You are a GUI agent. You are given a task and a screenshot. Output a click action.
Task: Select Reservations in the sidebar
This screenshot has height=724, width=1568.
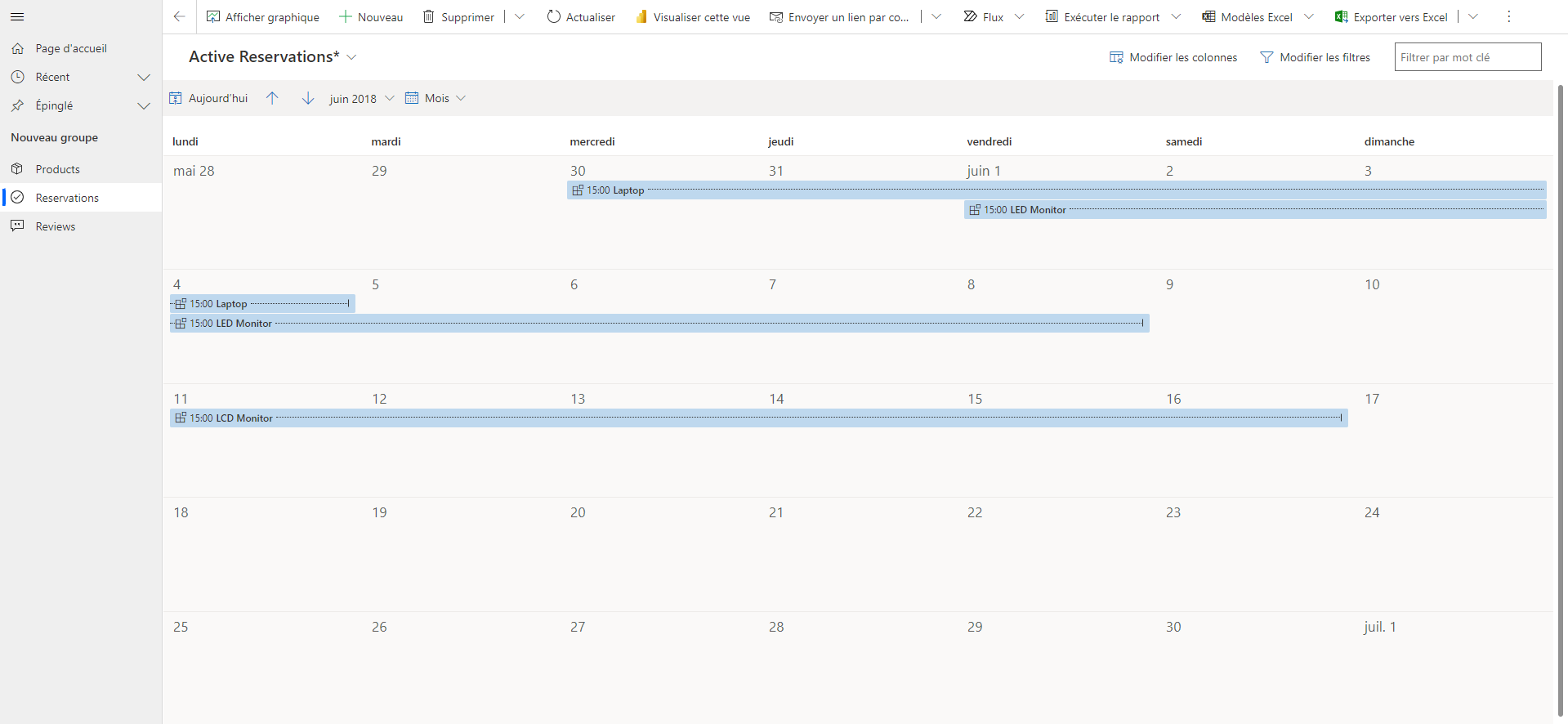pyautogui.click(x=81, y=198)
